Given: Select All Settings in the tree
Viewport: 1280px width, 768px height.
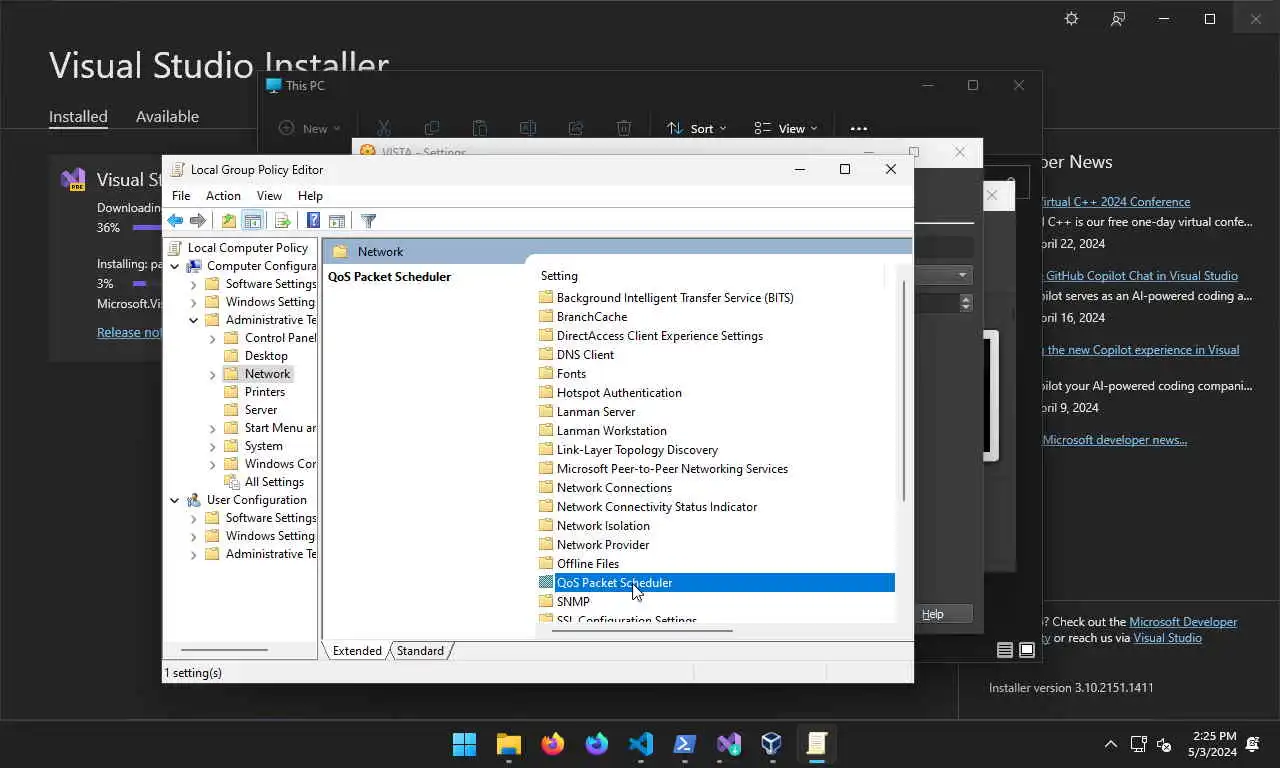Looking at the screenshot, I should pos(274,482).
